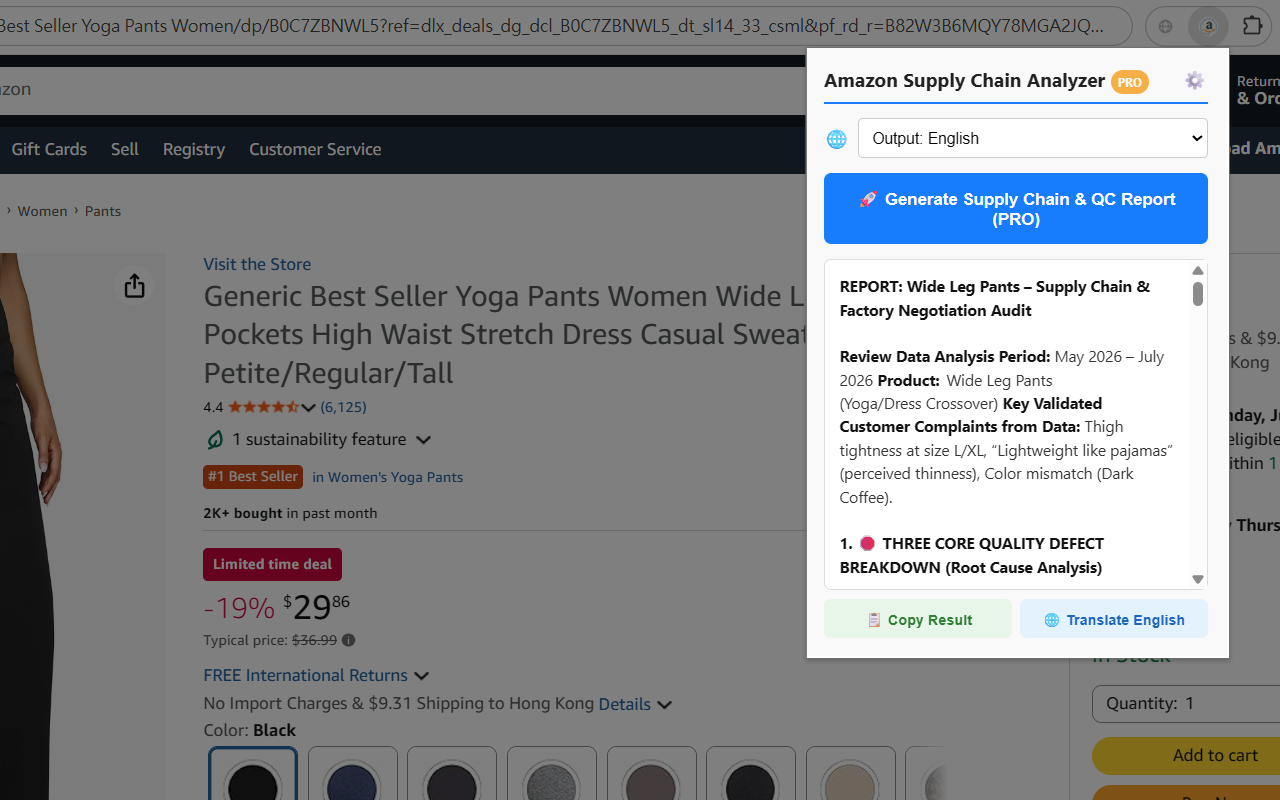This screenshot has width=1280, height=800.
Task: Open the browser extensions puzzle icon
Action: click(x=1251, y=26)
